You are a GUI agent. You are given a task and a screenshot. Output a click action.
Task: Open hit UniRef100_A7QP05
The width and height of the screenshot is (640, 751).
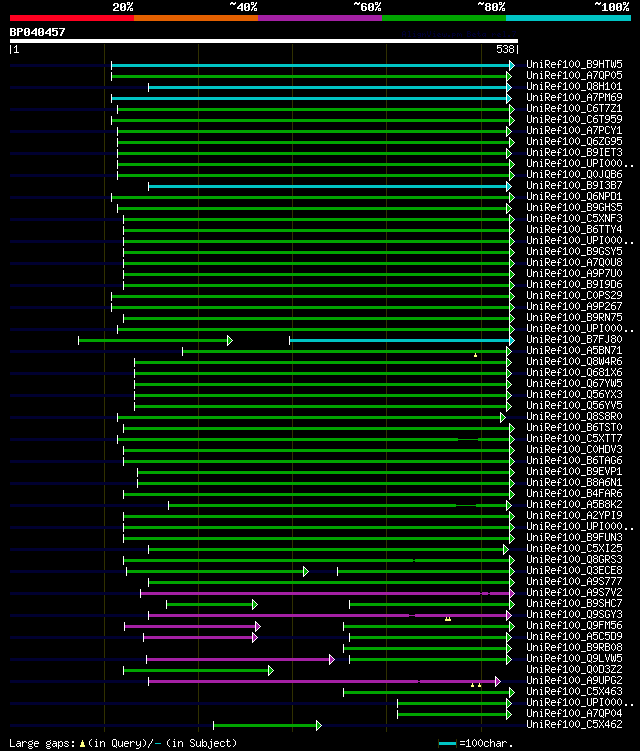[574, 76]
